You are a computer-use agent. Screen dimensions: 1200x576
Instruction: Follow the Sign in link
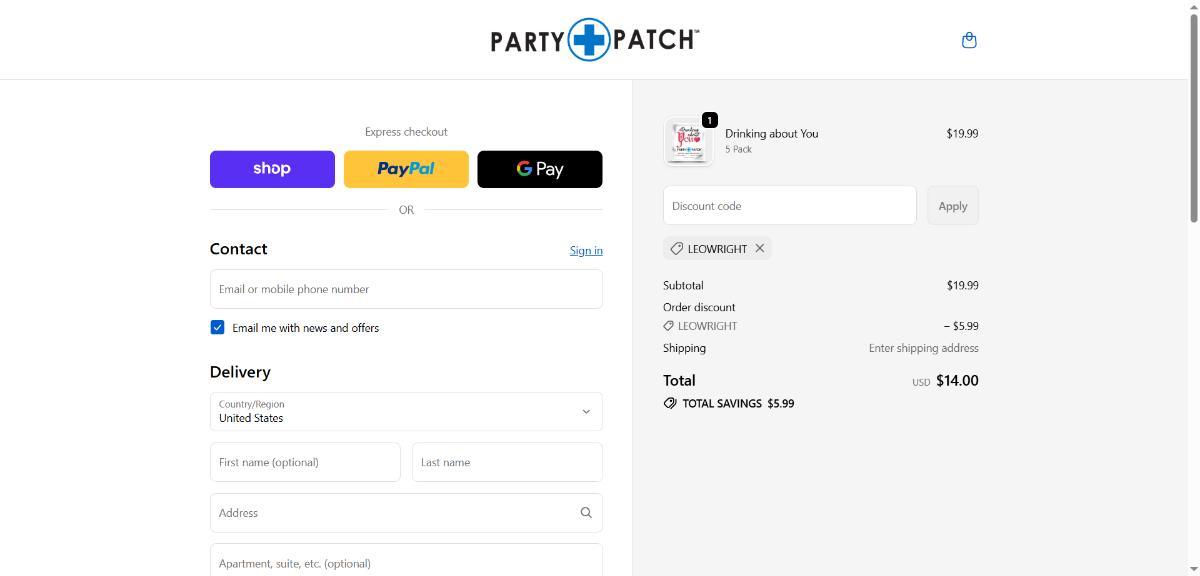[x=586, y=250]
